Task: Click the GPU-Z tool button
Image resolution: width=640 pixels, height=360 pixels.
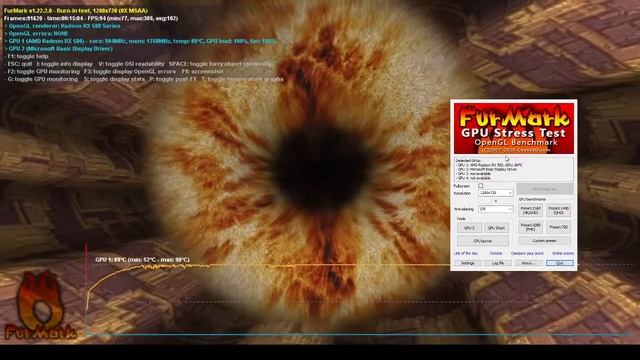Action: (x=469, y=228)
